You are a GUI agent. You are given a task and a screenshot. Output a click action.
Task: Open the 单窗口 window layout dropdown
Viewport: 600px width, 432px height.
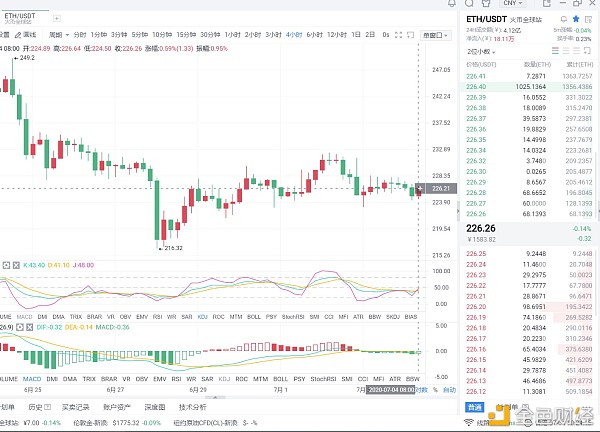(x=435, y=35)
